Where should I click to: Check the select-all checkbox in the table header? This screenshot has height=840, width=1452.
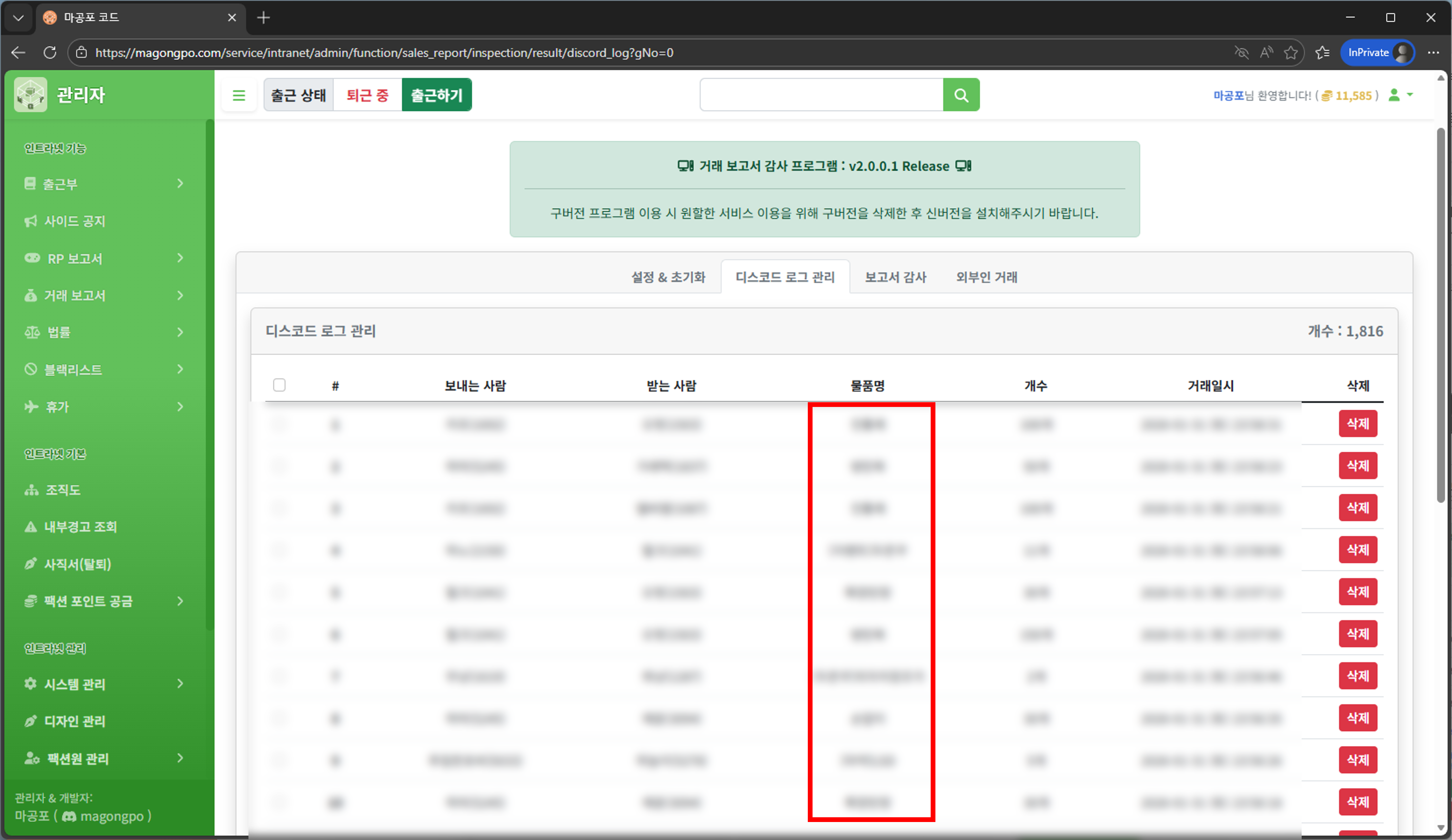(280, 384)
